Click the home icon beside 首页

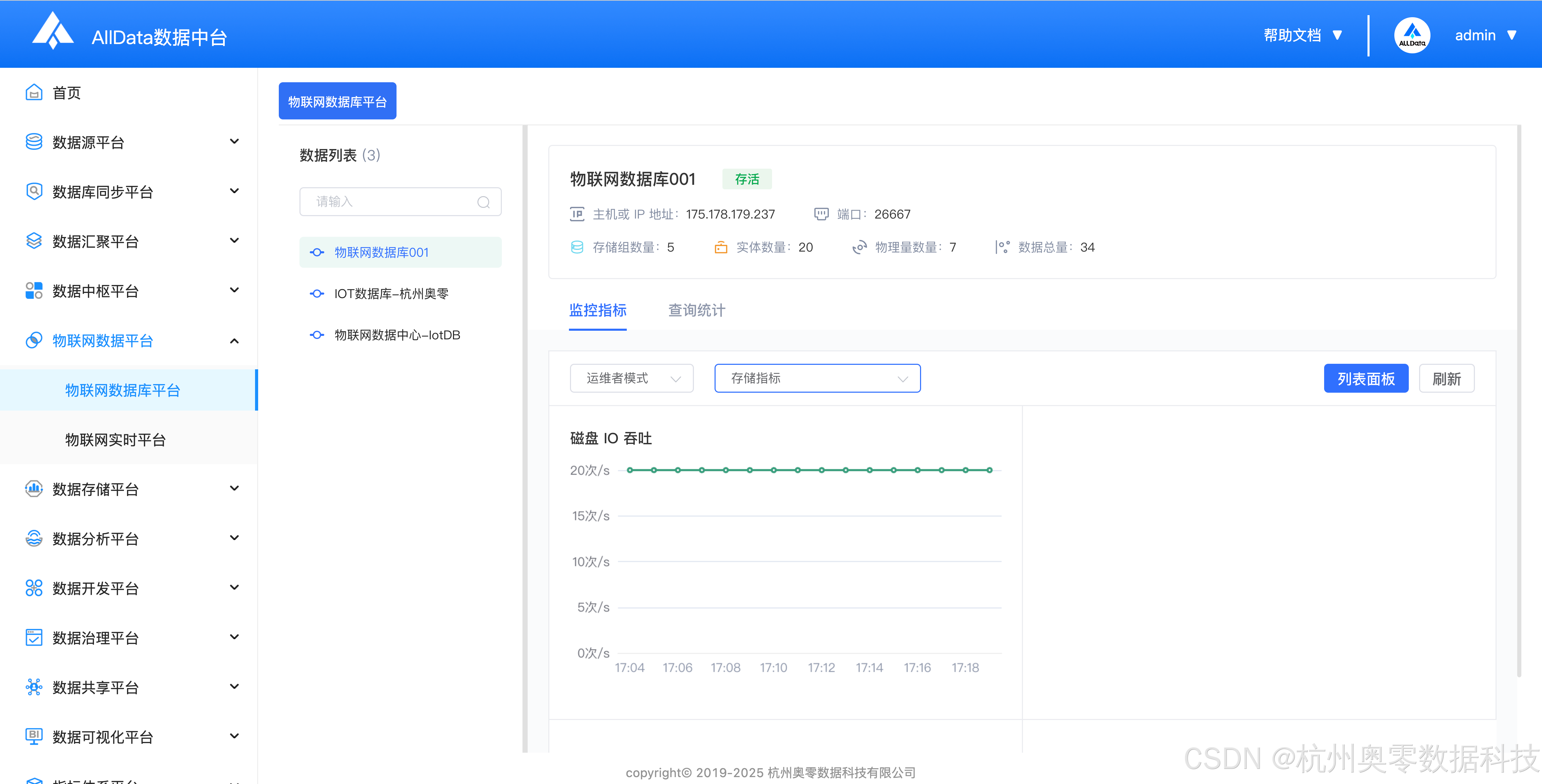point(34,93)
